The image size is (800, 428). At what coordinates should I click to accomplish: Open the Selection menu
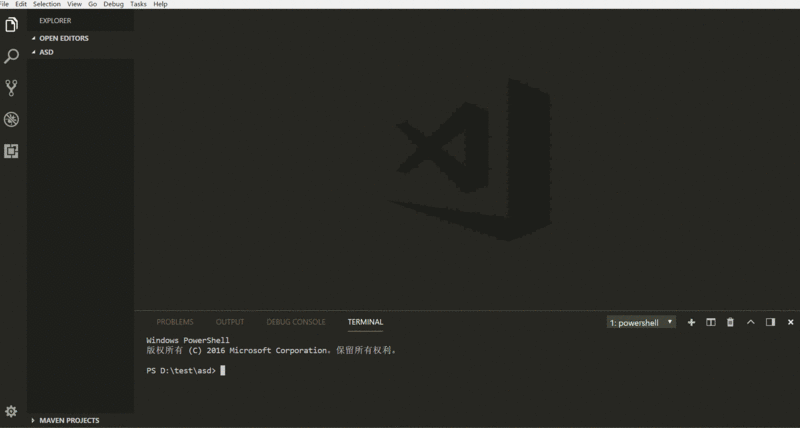click(47, 4)
